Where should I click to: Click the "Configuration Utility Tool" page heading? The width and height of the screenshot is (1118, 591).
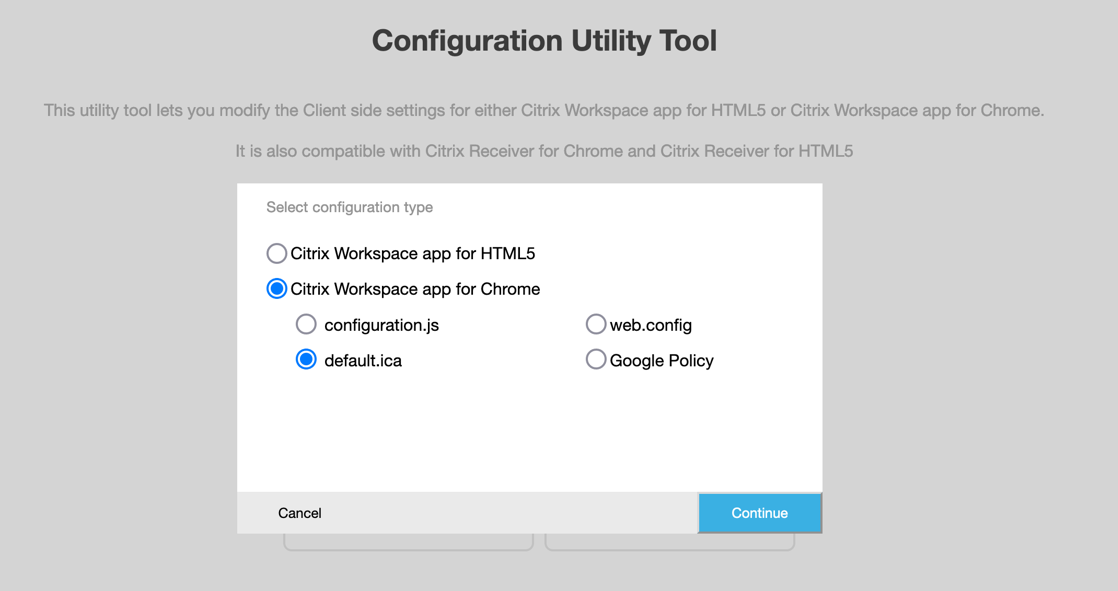pos(544,41)
